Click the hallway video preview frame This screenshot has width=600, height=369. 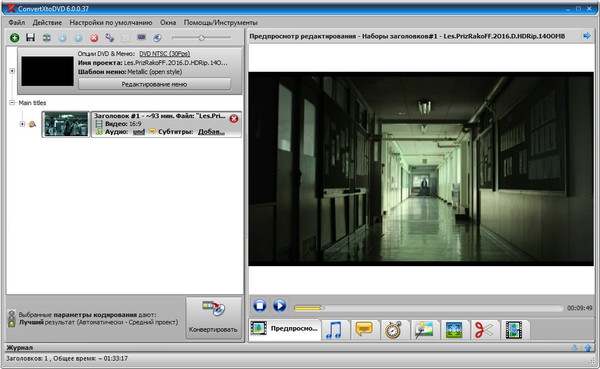click(421, 169)
